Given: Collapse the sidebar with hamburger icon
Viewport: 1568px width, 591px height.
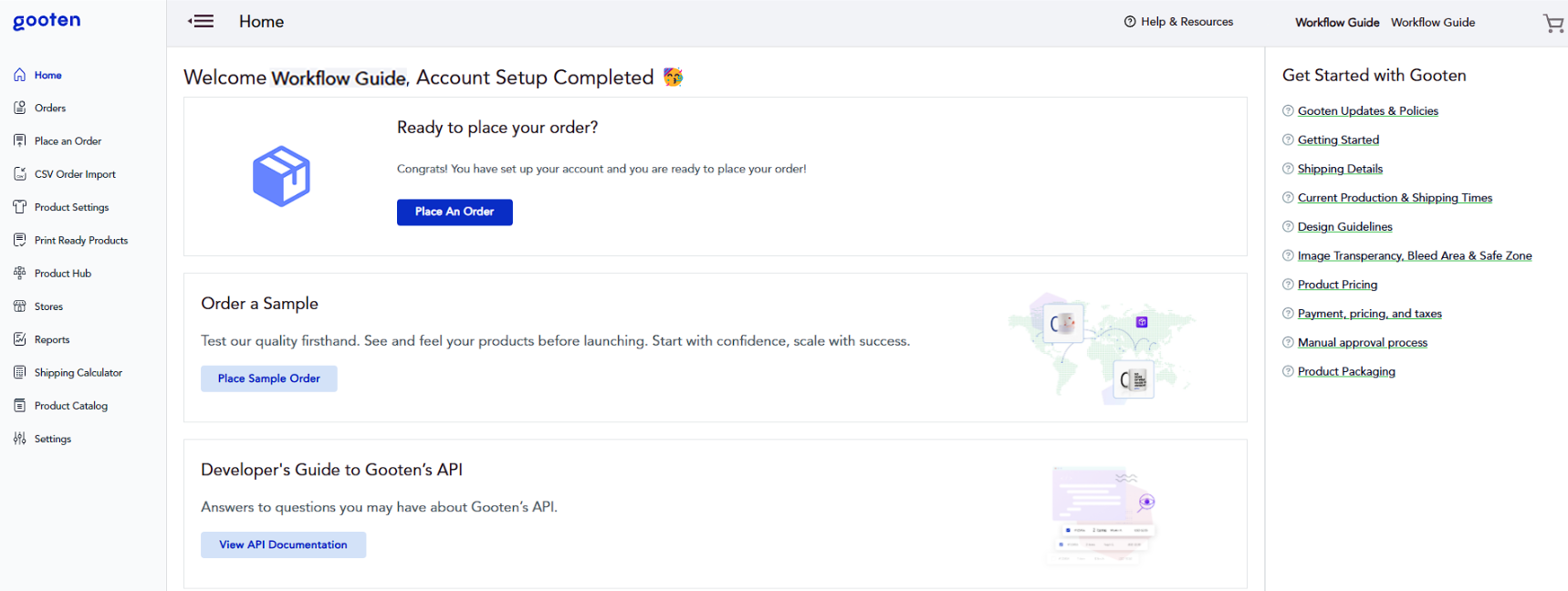Looking at the screenshot, I should (201, 21).
